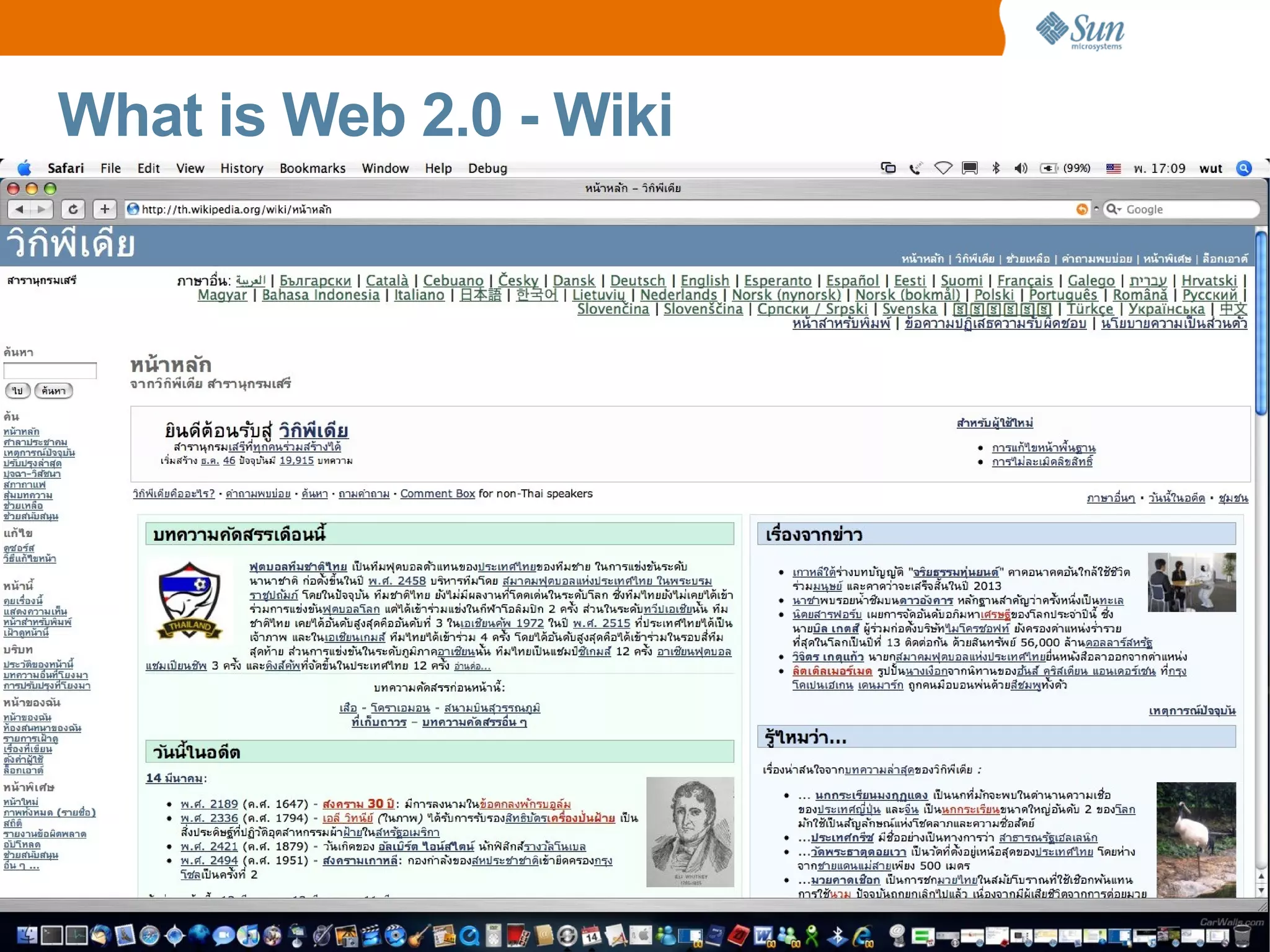Click Safari's forward arrow button
1270x952 pixels.
tap(42, 209)
